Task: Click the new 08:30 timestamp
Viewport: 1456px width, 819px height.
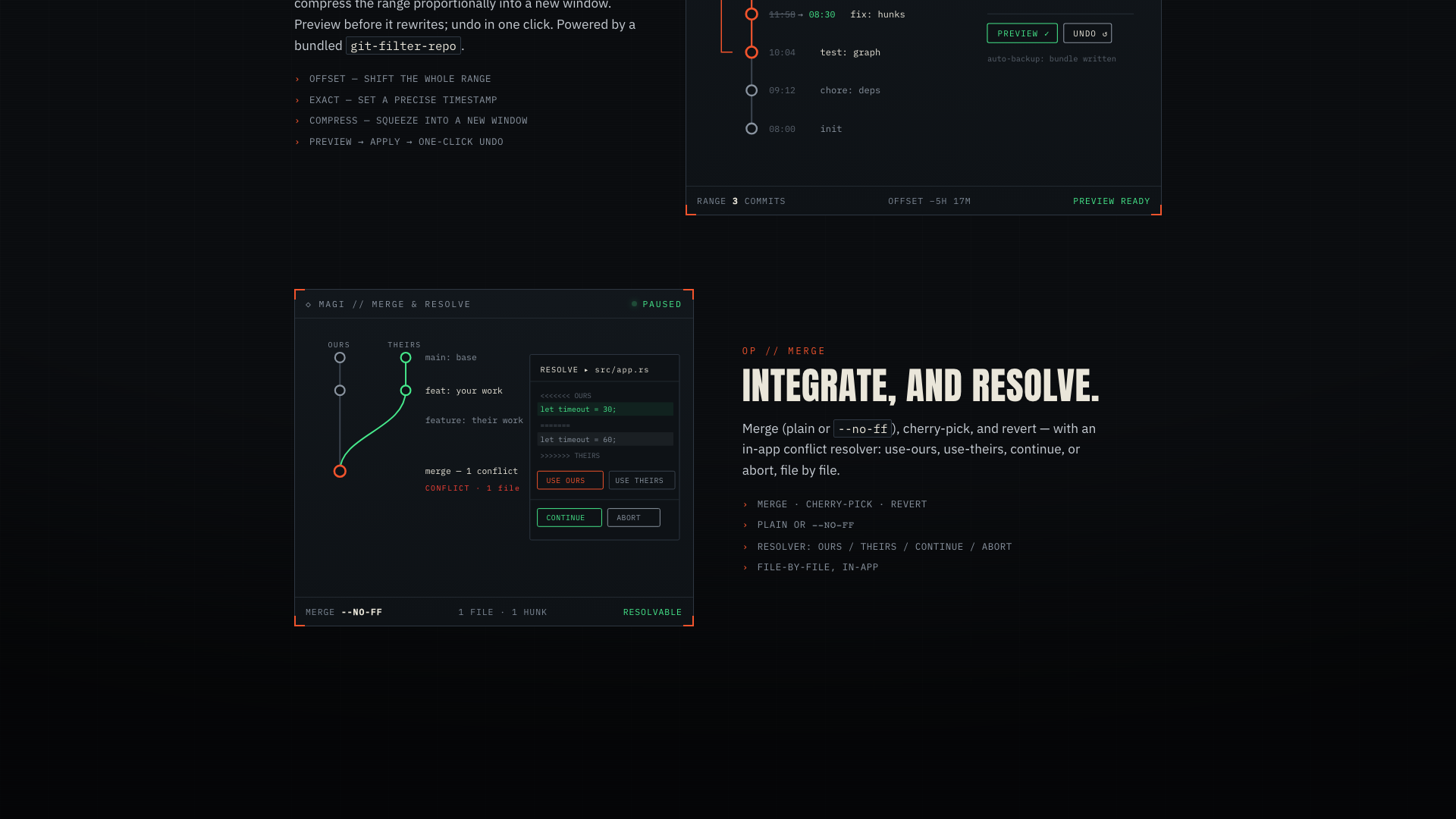Action: point(822,15)
